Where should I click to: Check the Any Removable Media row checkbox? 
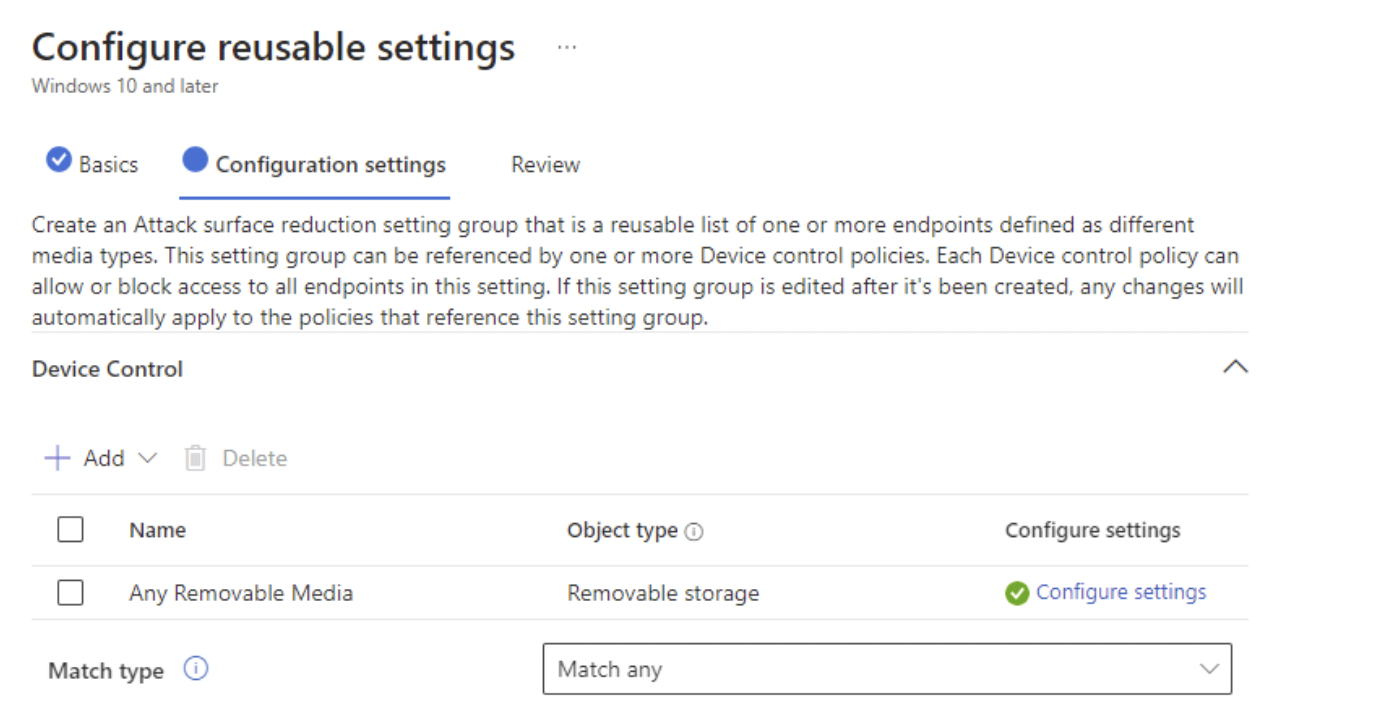[70, 592]
